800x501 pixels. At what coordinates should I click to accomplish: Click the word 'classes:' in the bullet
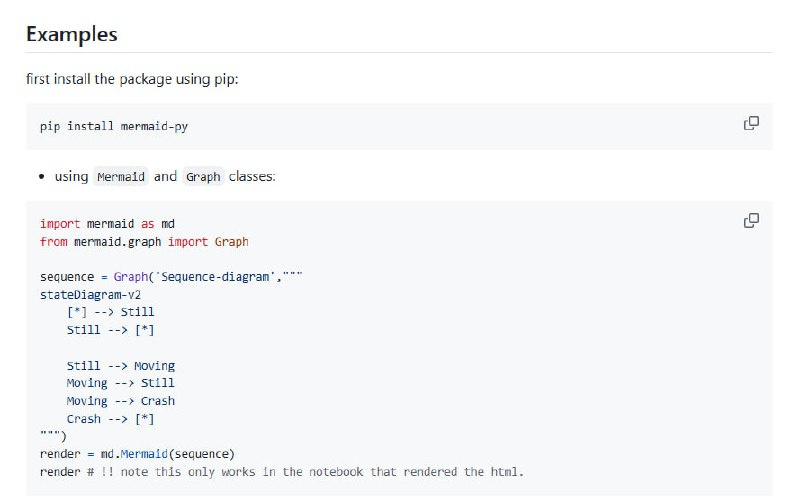tap(252, 177)
